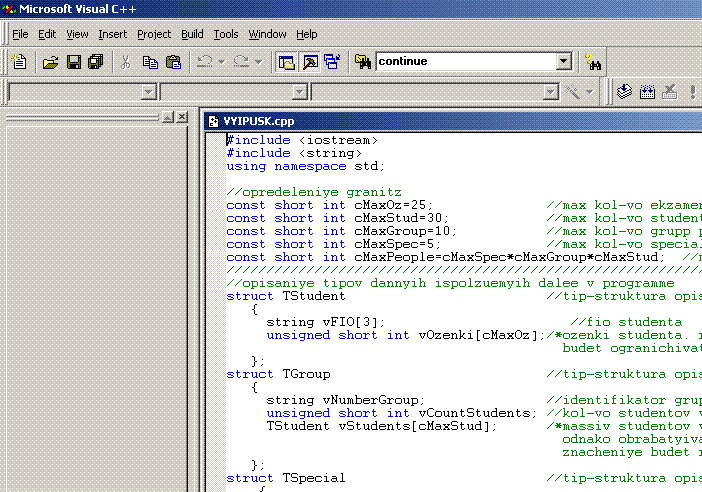The width and height of the screenshot is (702, 492).
Task: Open the Undo history dropdown arrow
Action: tap(221, 61)
